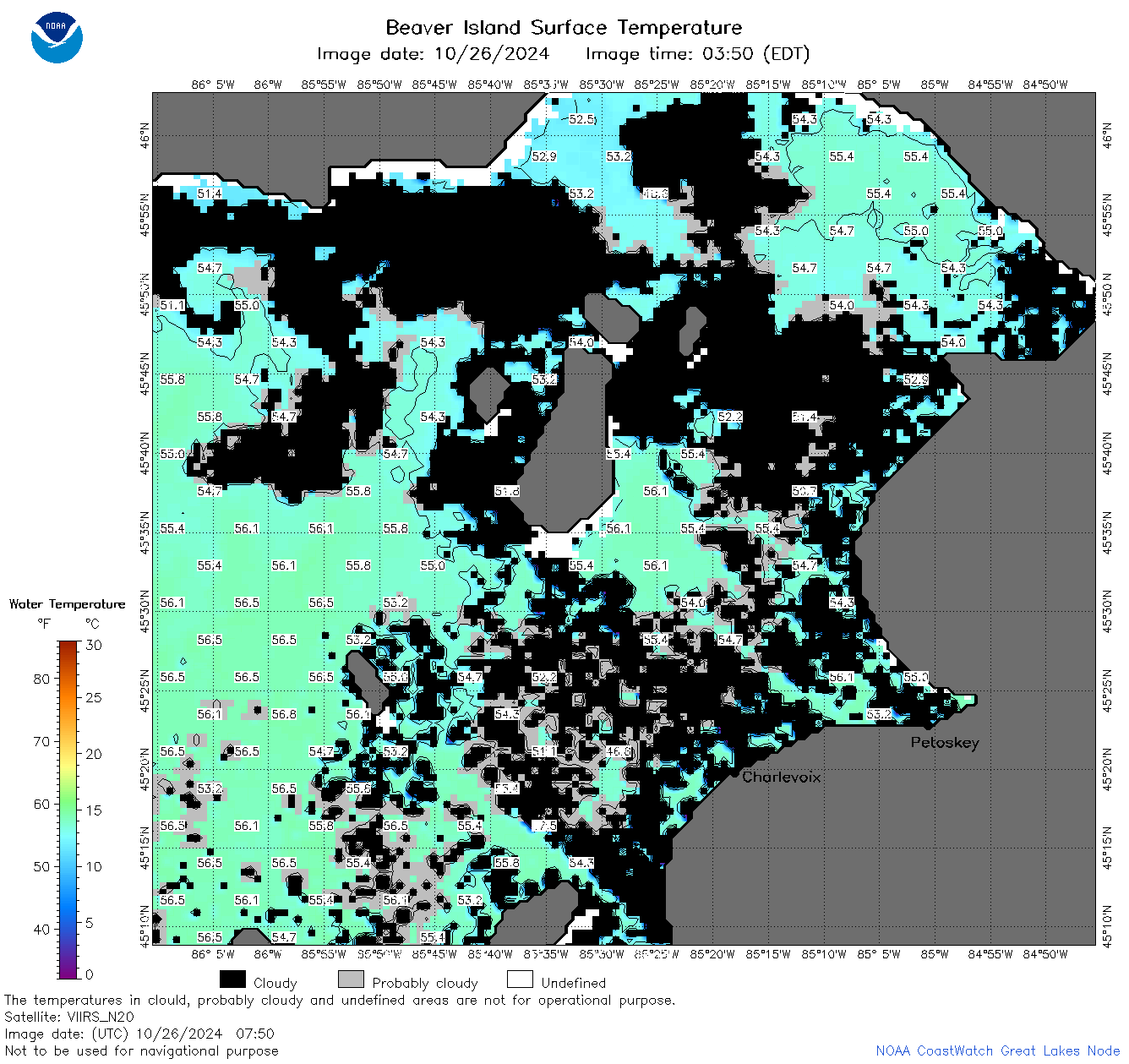
Task: Click the Water Temperature color scale bar
Action: click(x=68, y=808)
